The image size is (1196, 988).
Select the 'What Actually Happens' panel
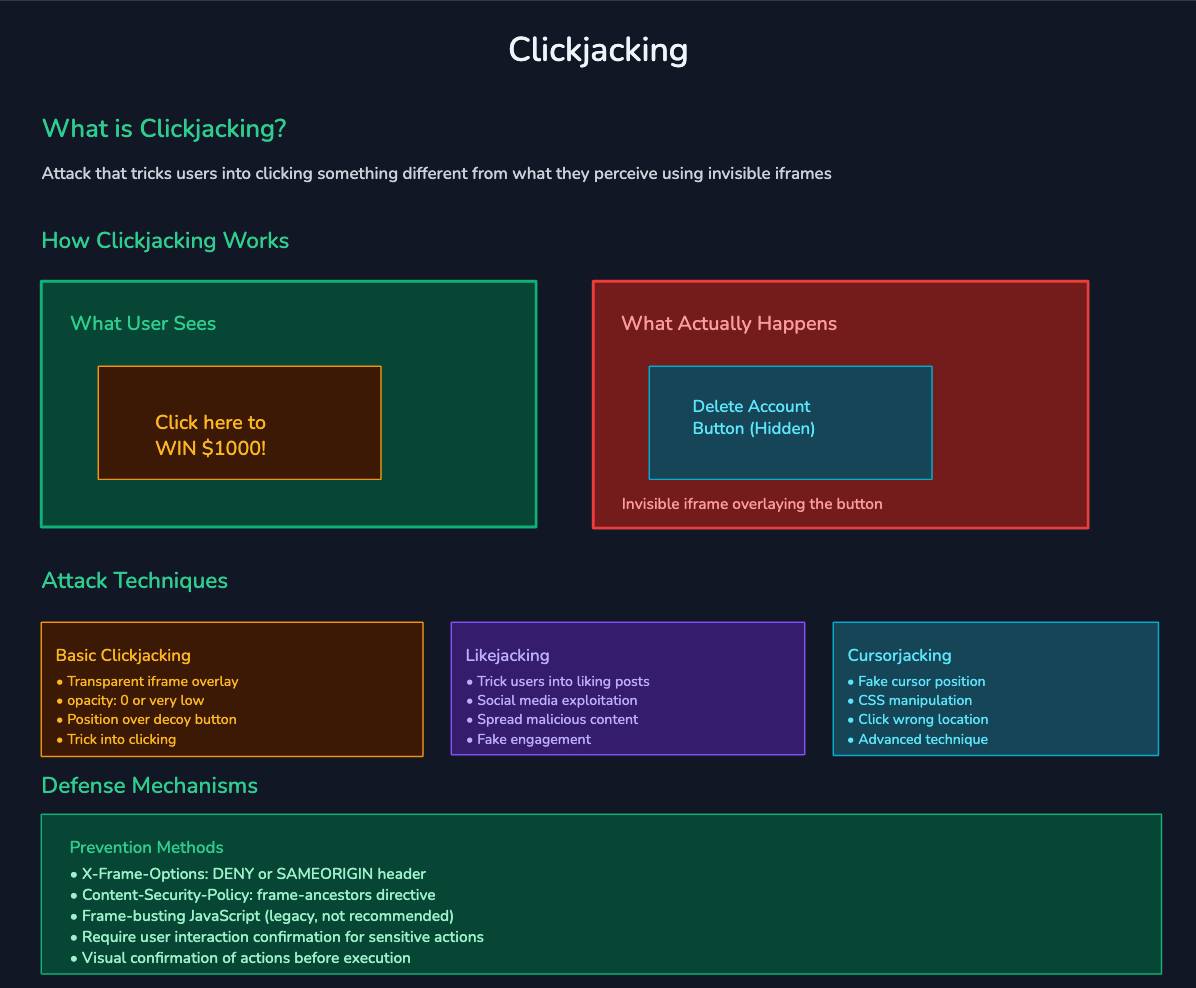click(840, 403)
